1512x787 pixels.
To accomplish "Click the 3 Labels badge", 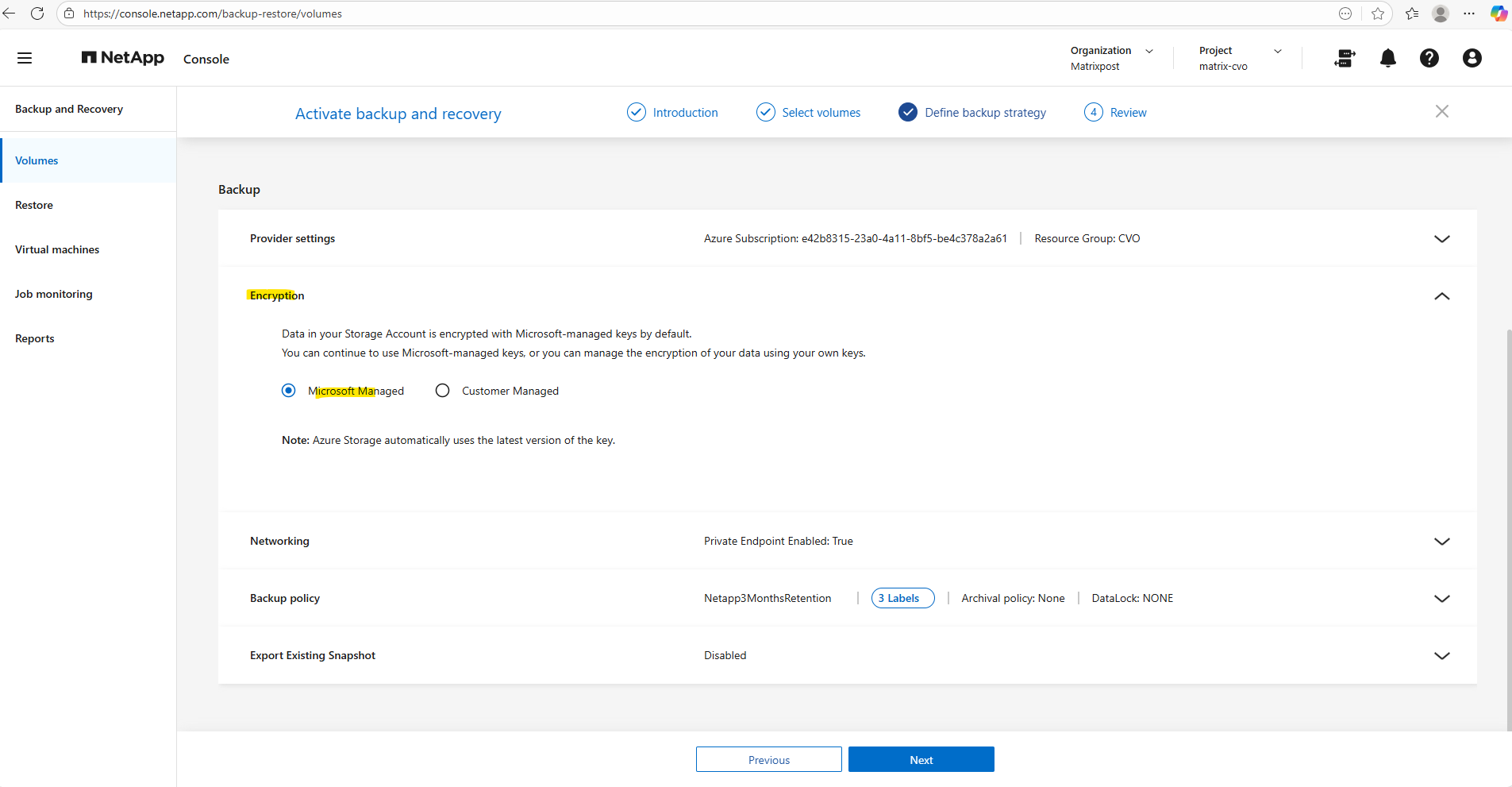I will (902, 599).
